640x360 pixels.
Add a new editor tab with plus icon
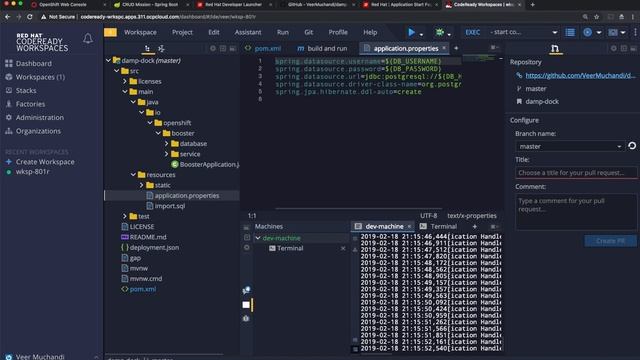pyautogui.click(x=456, y=48)
